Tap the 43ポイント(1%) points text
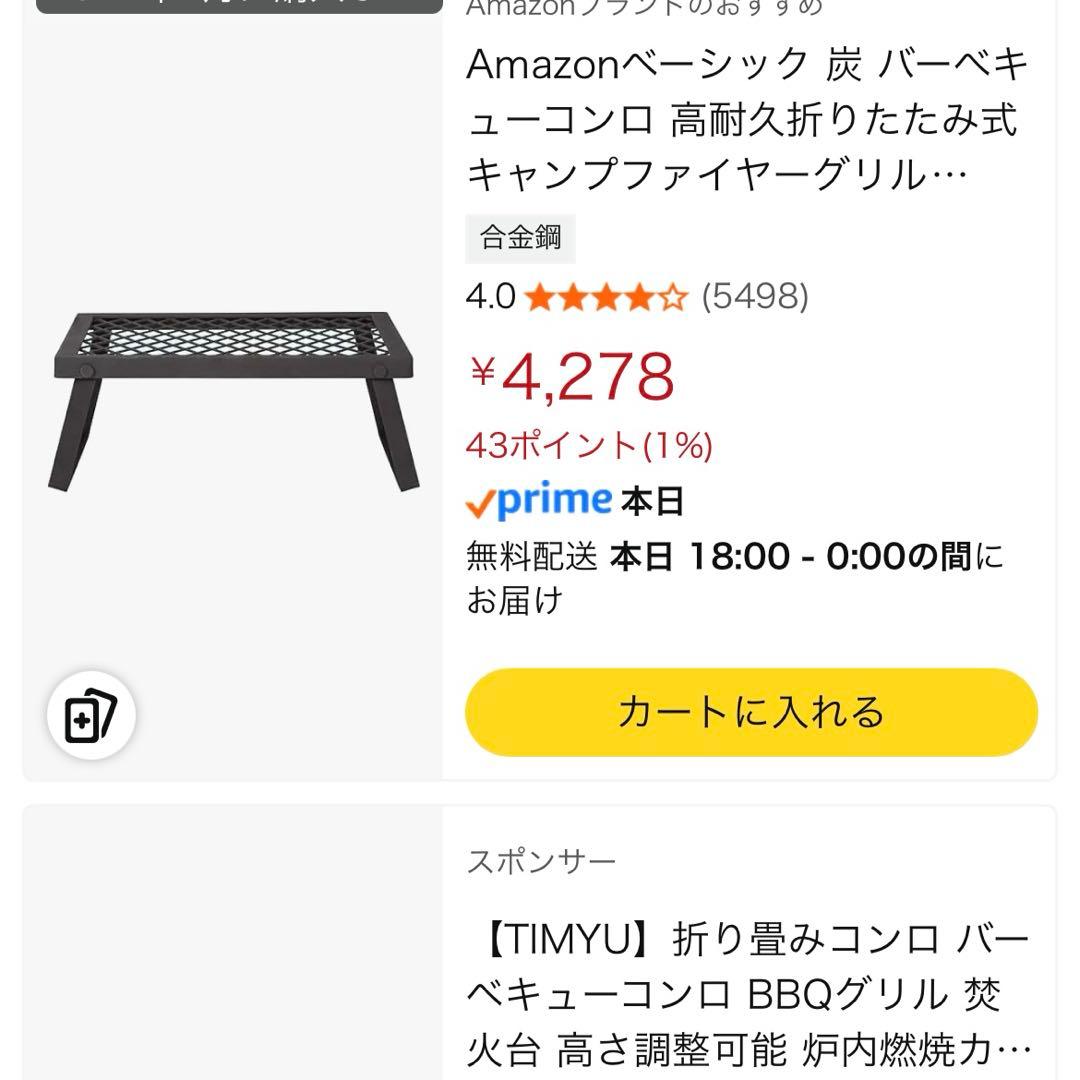Viewport: 1080px width, 1080px height. coord(589,445)
